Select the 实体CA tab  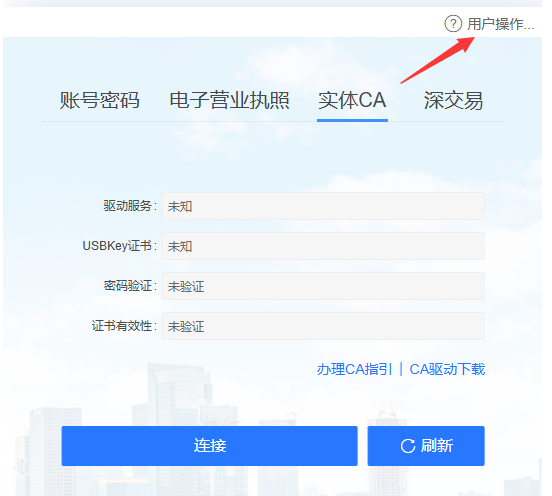point(352,100)
